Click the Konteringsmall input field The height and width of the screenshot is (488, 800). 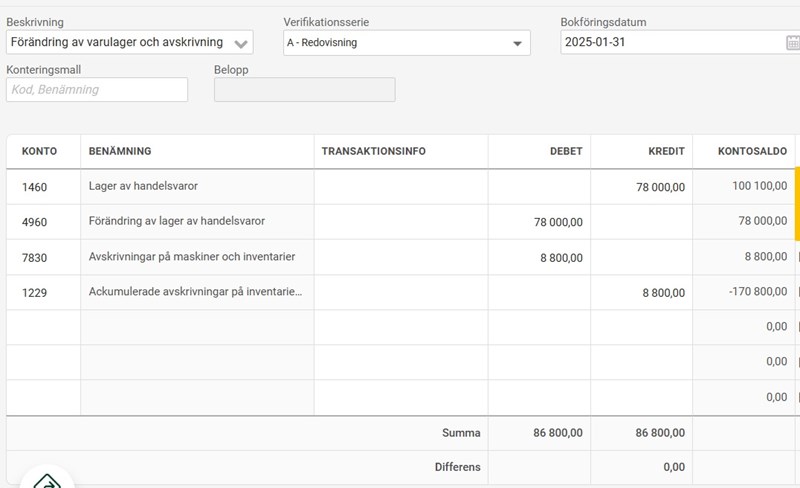point(97,89)
